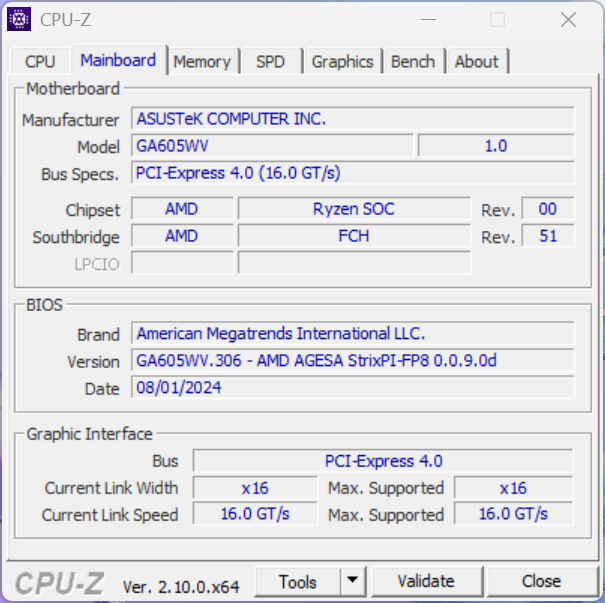
Task: Close the window with title bar X
Action: 568,19
